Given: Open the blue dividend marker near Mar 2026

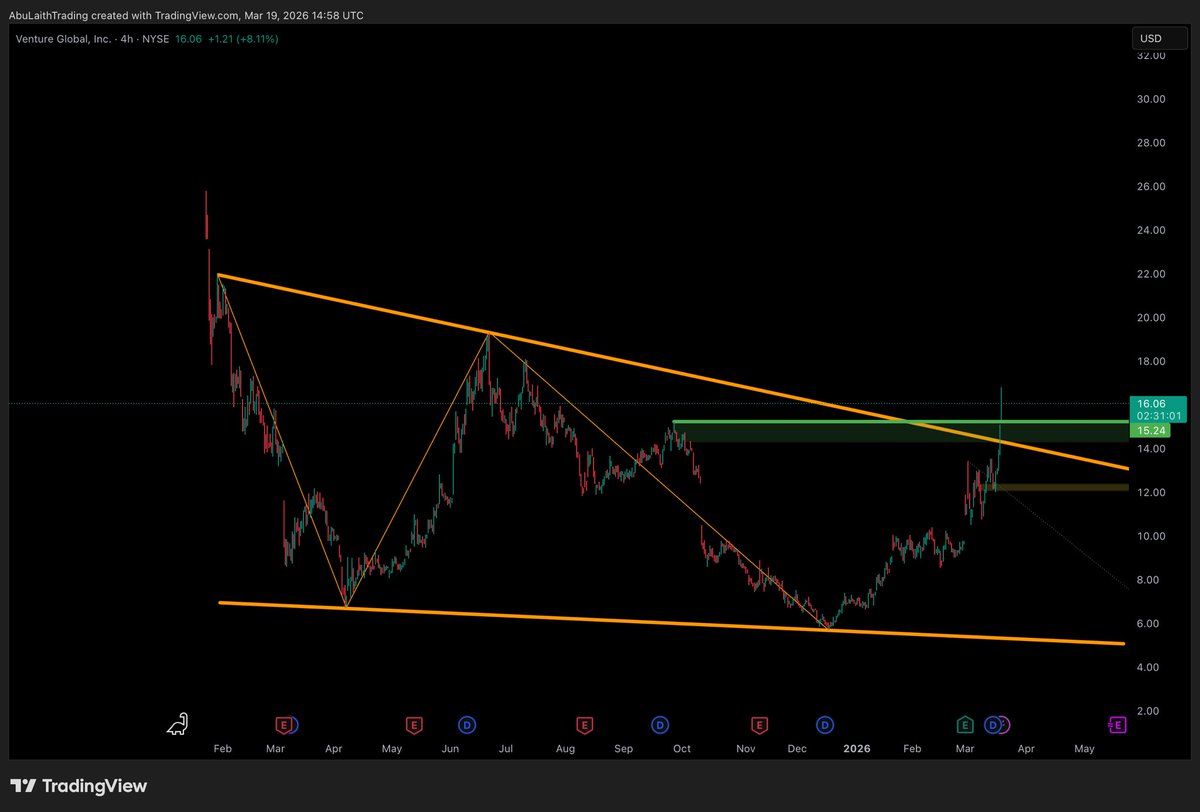Looking at the screenshot, I should click(x=993, y=724).
